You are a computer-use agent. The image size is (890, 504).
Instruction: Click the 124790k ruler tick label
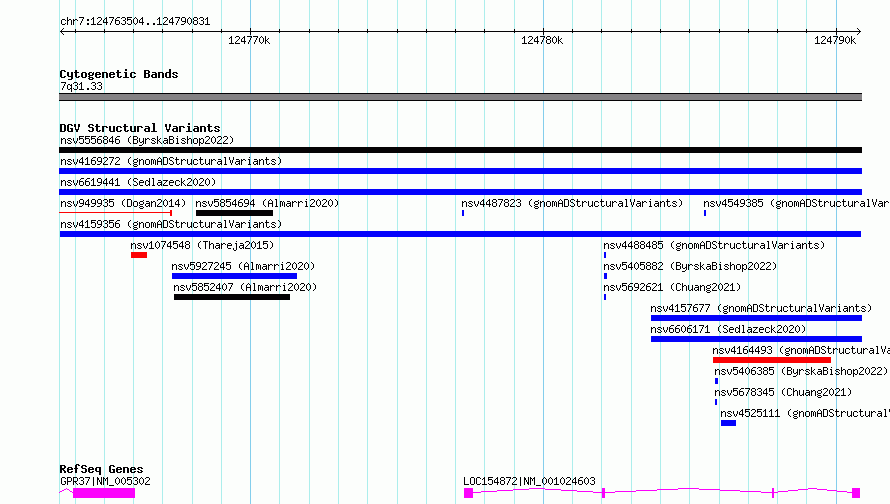[835, 40]
